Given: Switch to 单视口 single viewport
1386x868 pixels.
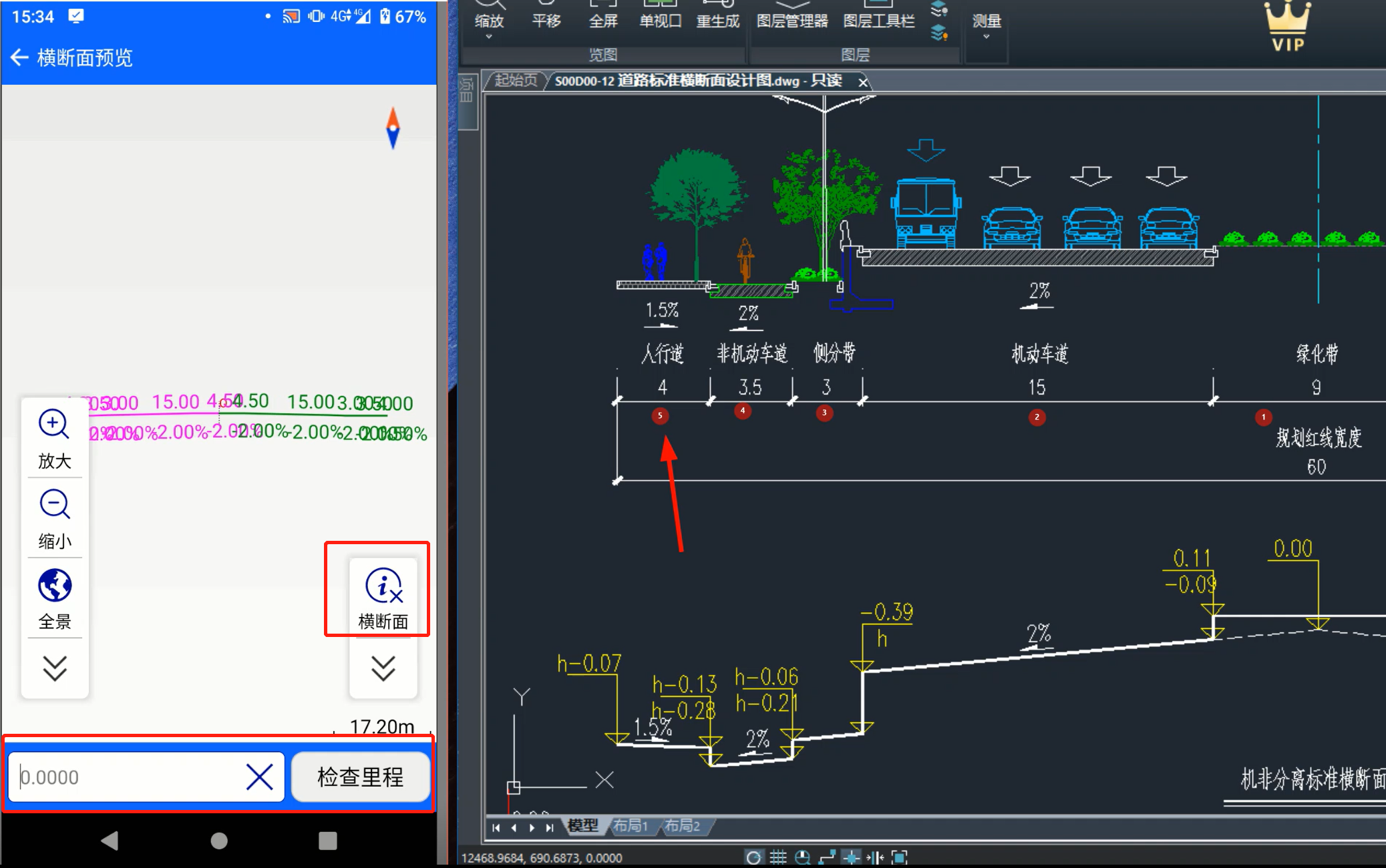Looking at the screenshot, I should tap(660, 15).
